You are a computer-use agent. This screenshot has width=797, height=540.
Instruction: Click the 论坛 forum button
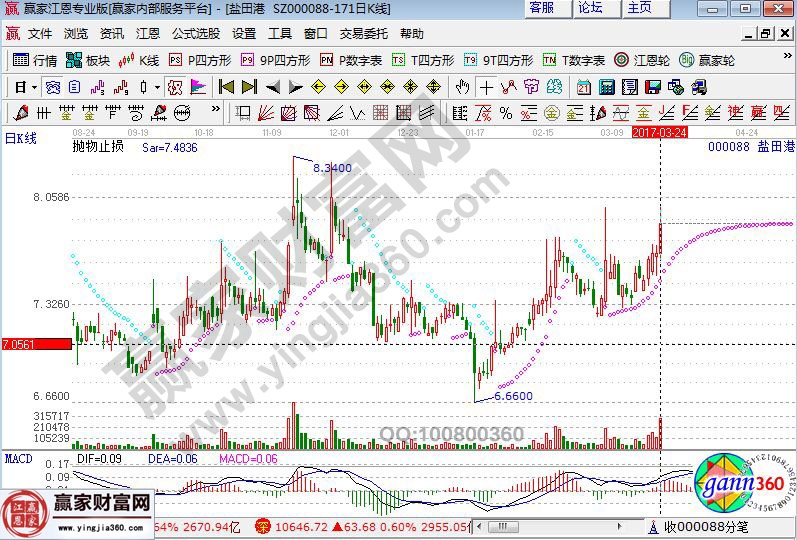coord(590,8)
